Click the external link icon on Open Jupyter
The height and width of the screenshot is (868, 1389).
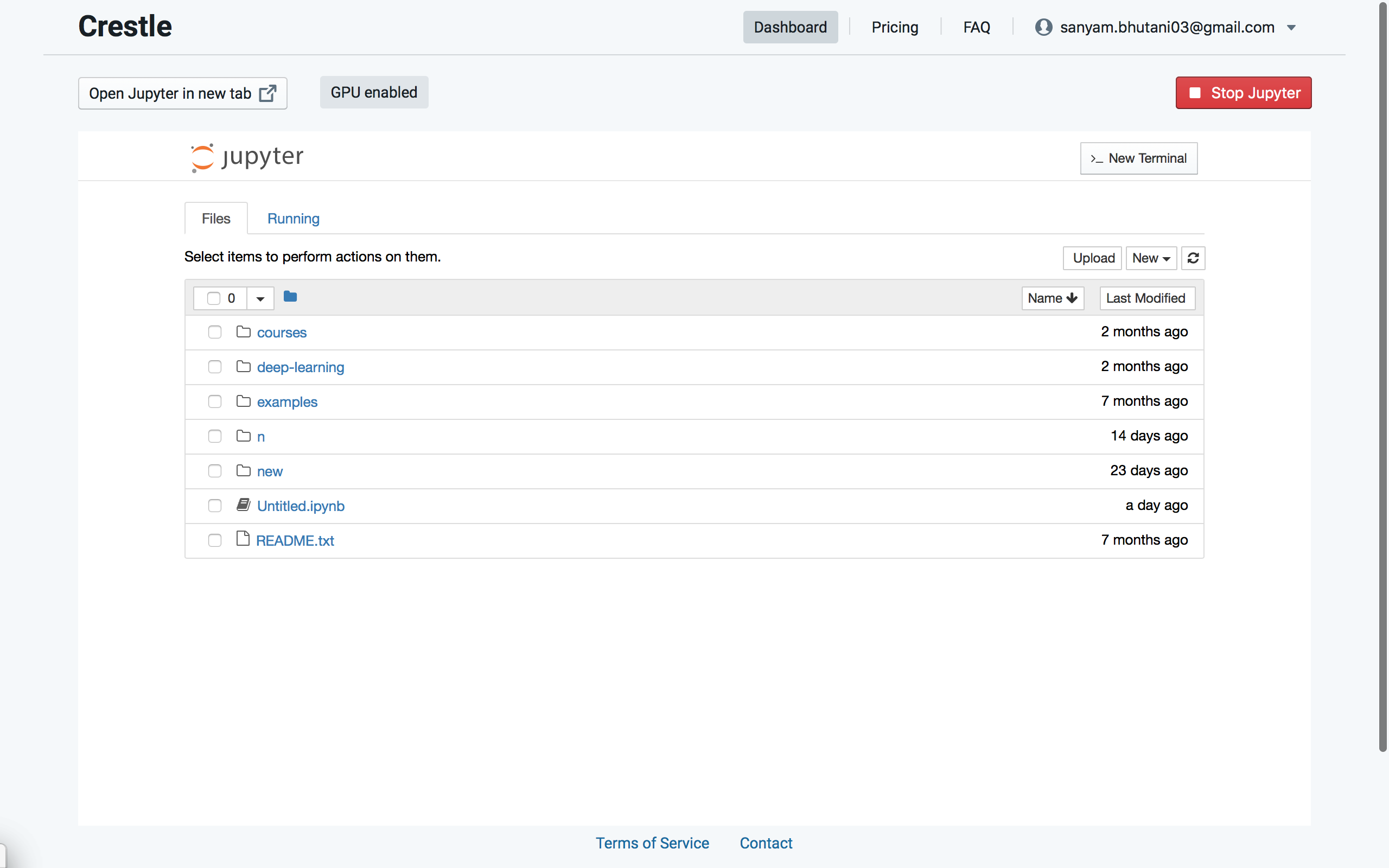pos(267,93)
